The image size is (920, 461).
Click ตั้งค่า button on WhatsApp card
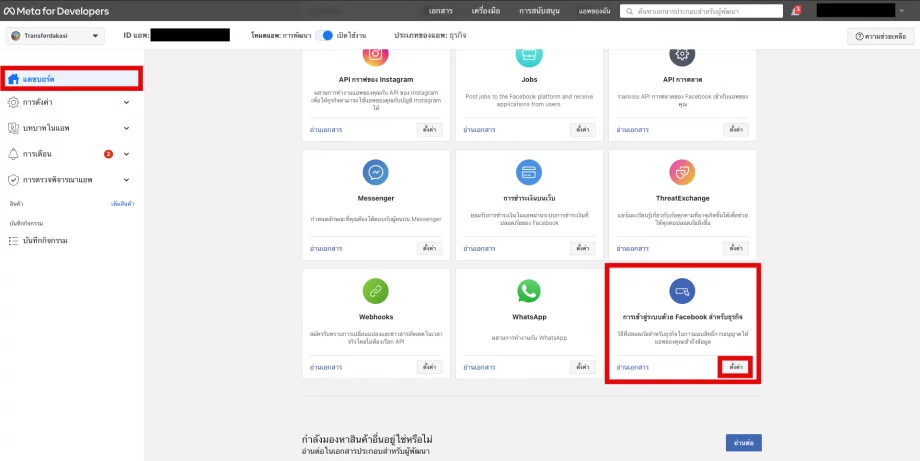coord(583,367)
